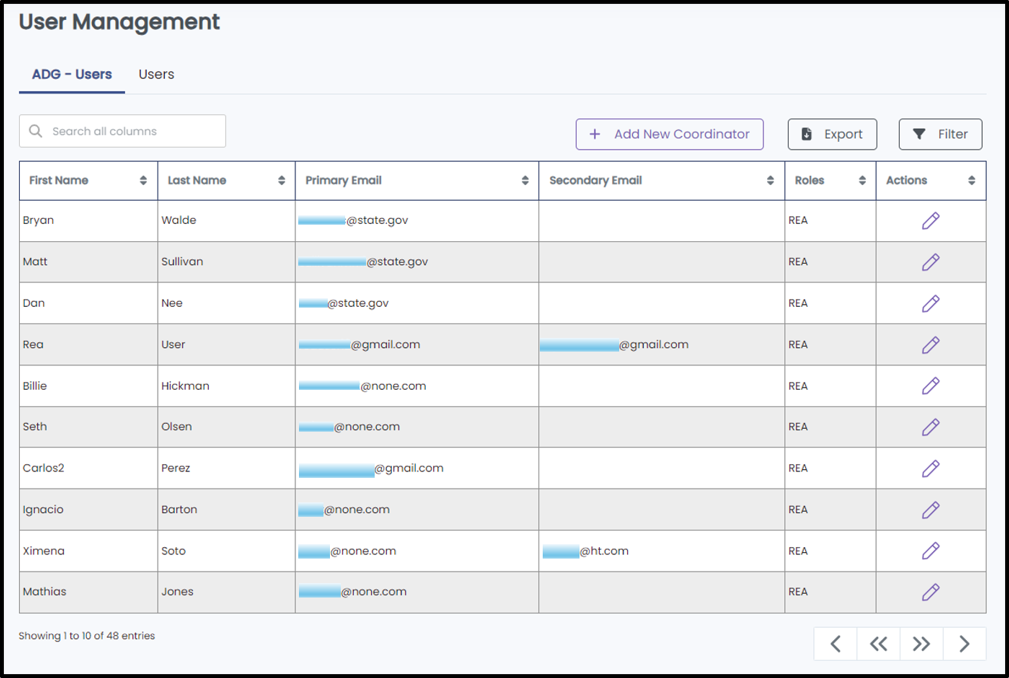Click the Carlos2 first name cell
The height and width of the screenshot is (678, 1009).
(88, 468)
